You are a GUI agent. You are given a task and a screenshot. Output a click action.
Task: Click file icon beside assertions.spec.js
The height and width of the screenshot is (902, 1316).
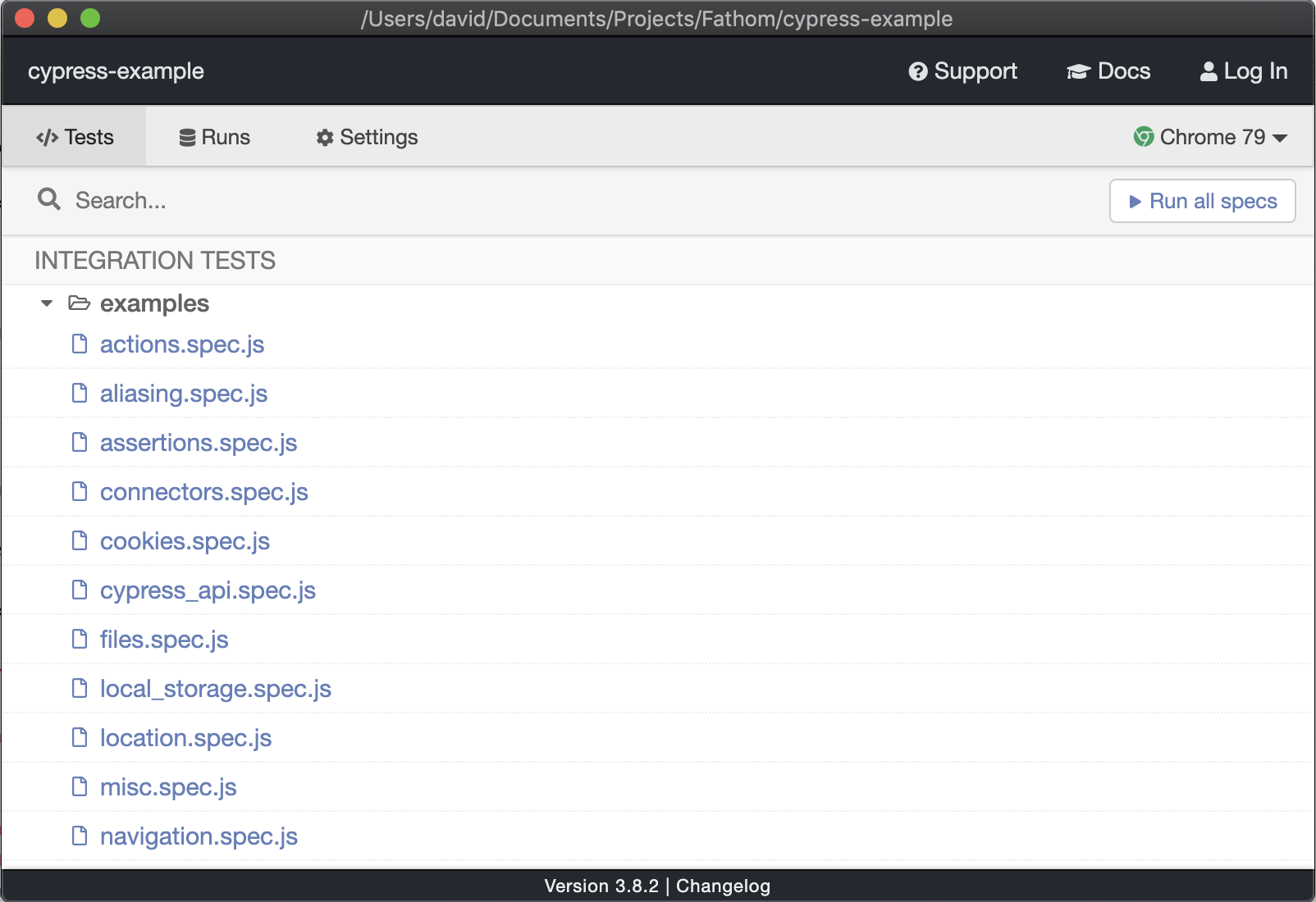(80, 442)
